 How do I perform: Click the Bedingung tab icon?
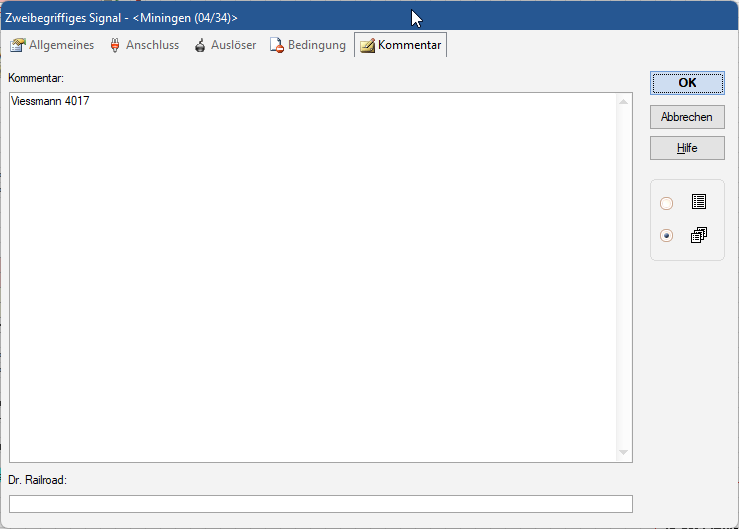click(277, 46)
